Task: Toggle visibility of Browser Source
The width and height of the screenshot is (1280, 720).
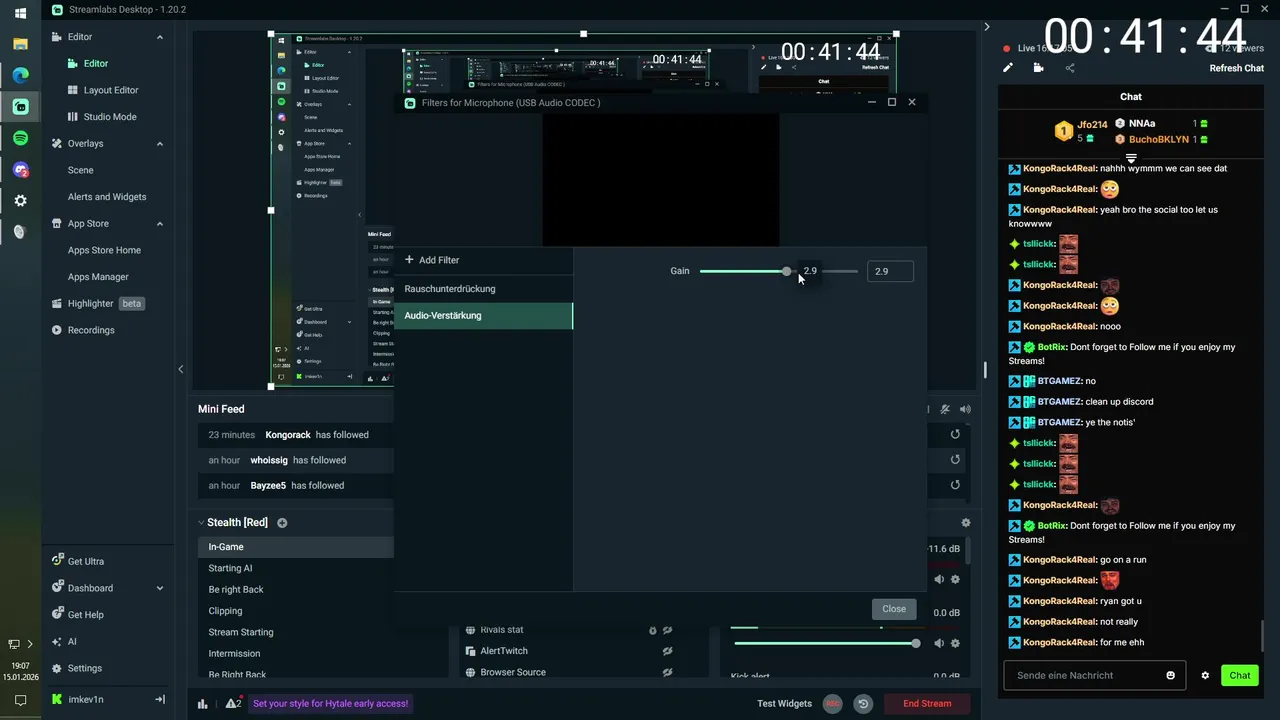Action: click(667, 672)
